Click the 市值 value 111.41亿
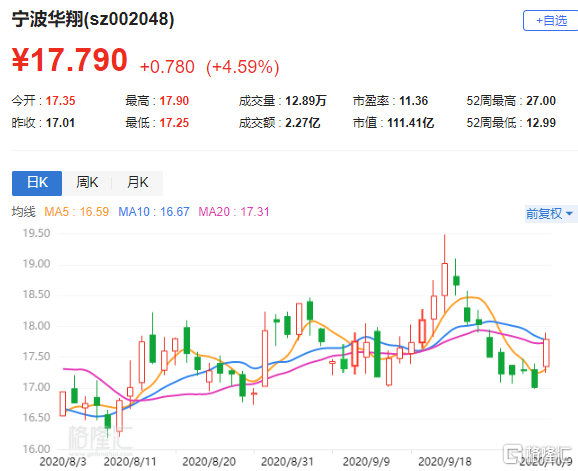The height and width of the screenshot is (471, 578). pyautogui.click(x=411, y=123)
